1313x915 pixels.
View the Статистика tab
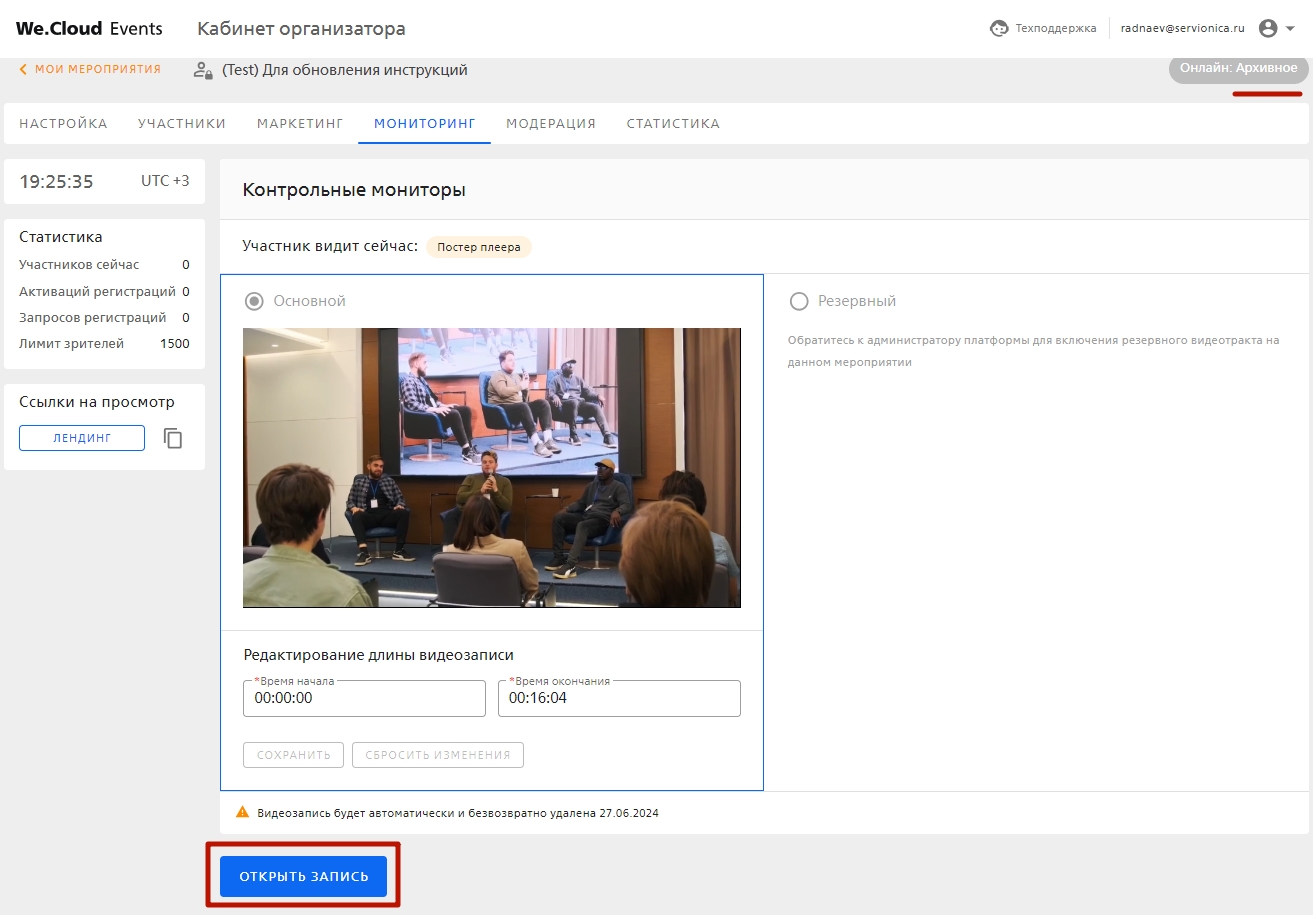673,124
